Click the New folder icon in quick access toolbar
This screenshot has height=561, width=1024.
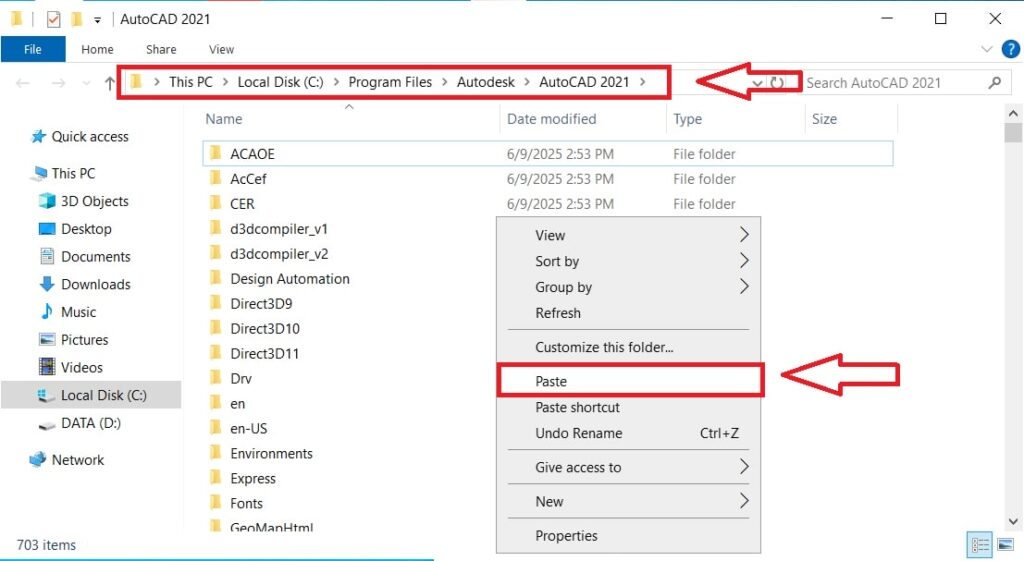point(76,20)
